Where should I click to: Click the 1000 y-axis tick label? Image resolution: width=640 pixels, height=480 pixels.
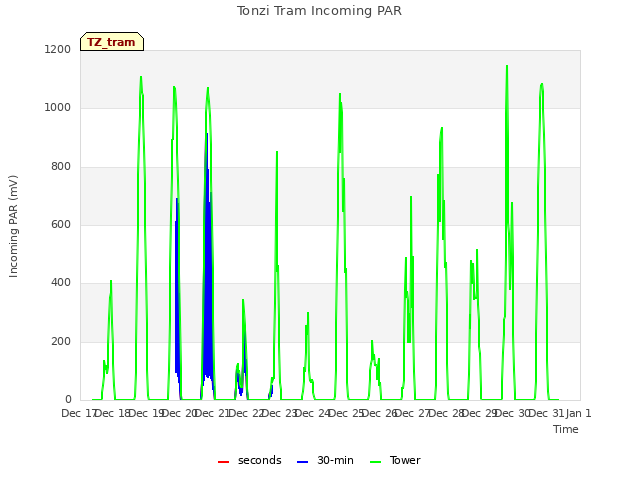coord(58,108)
